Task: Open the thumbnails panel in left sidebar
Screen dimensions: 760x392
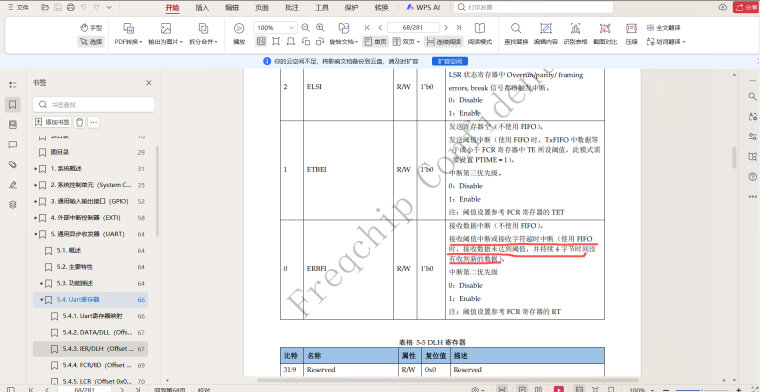Action: pos(13,125)
